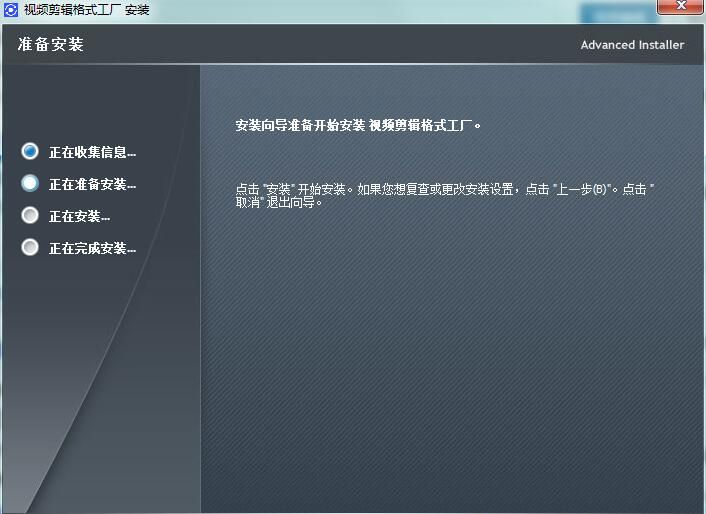This screenshot has width=706, height=514.
Task: Select the 正在完成安装 step indicator circle
Action: click(30, 247)
